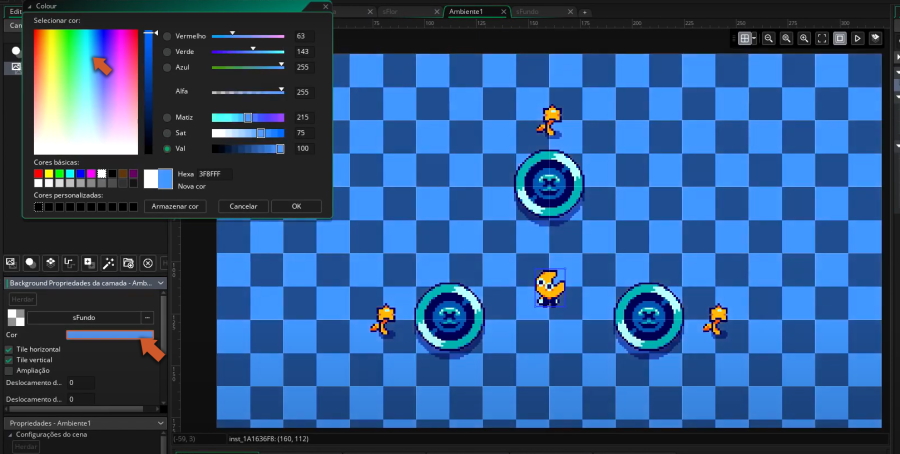Collapse the Propriedades - Ambiente1 panel
The height and width of the screenshot is (454, 900).
coord(161,423)
